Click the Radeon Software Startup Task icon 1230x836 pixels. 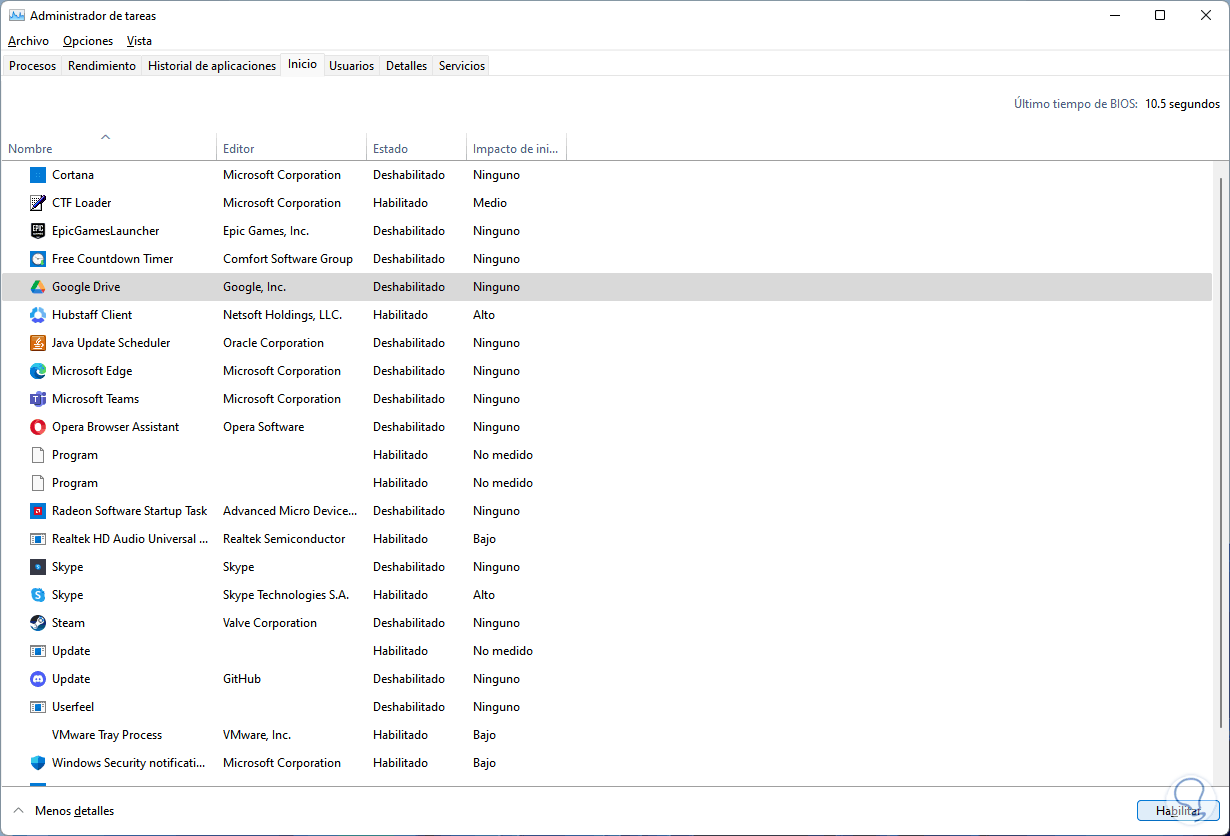tap(38, 511)
